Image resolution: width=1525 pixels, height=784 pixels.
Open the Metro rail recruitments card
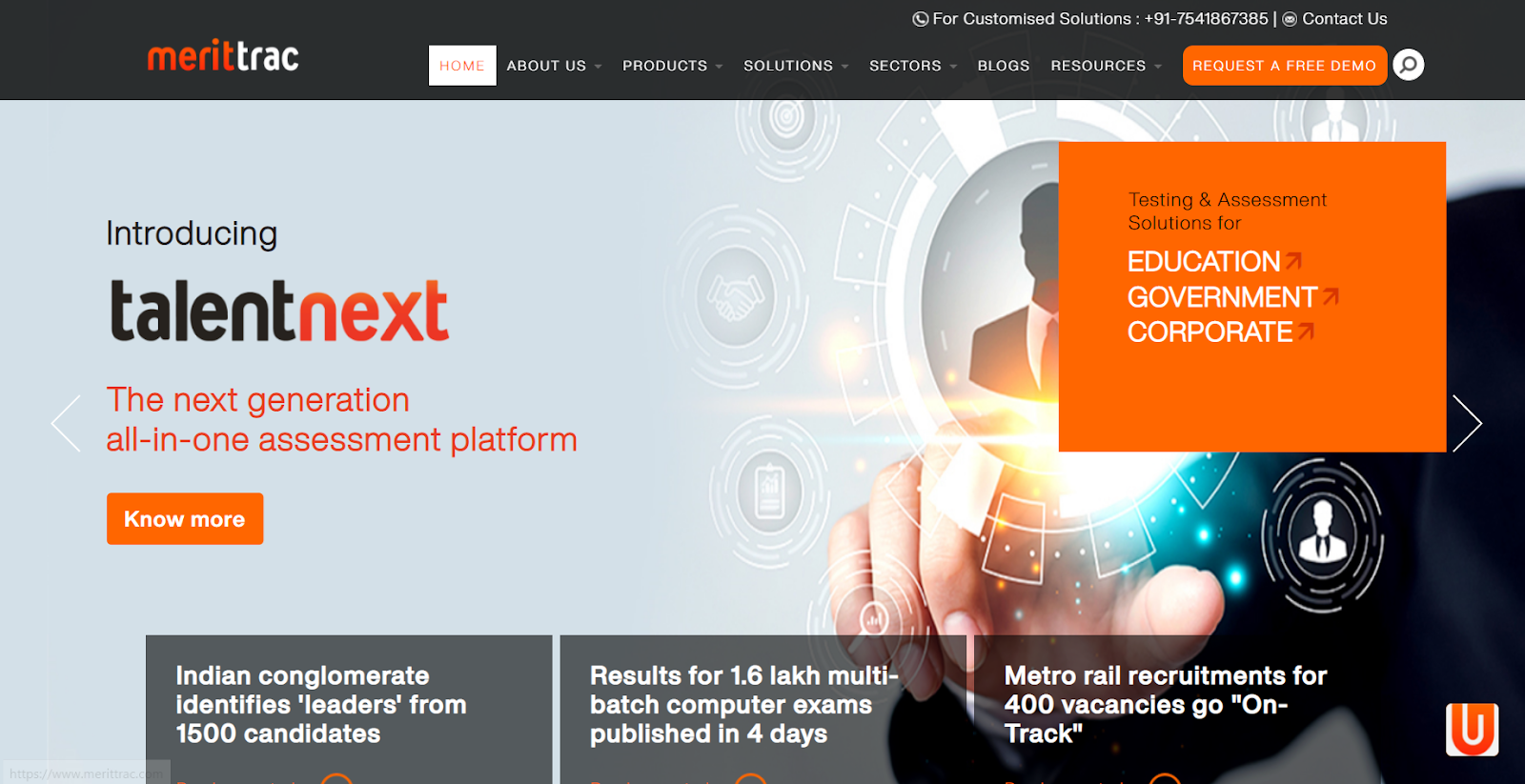[x=1165, y=705]
